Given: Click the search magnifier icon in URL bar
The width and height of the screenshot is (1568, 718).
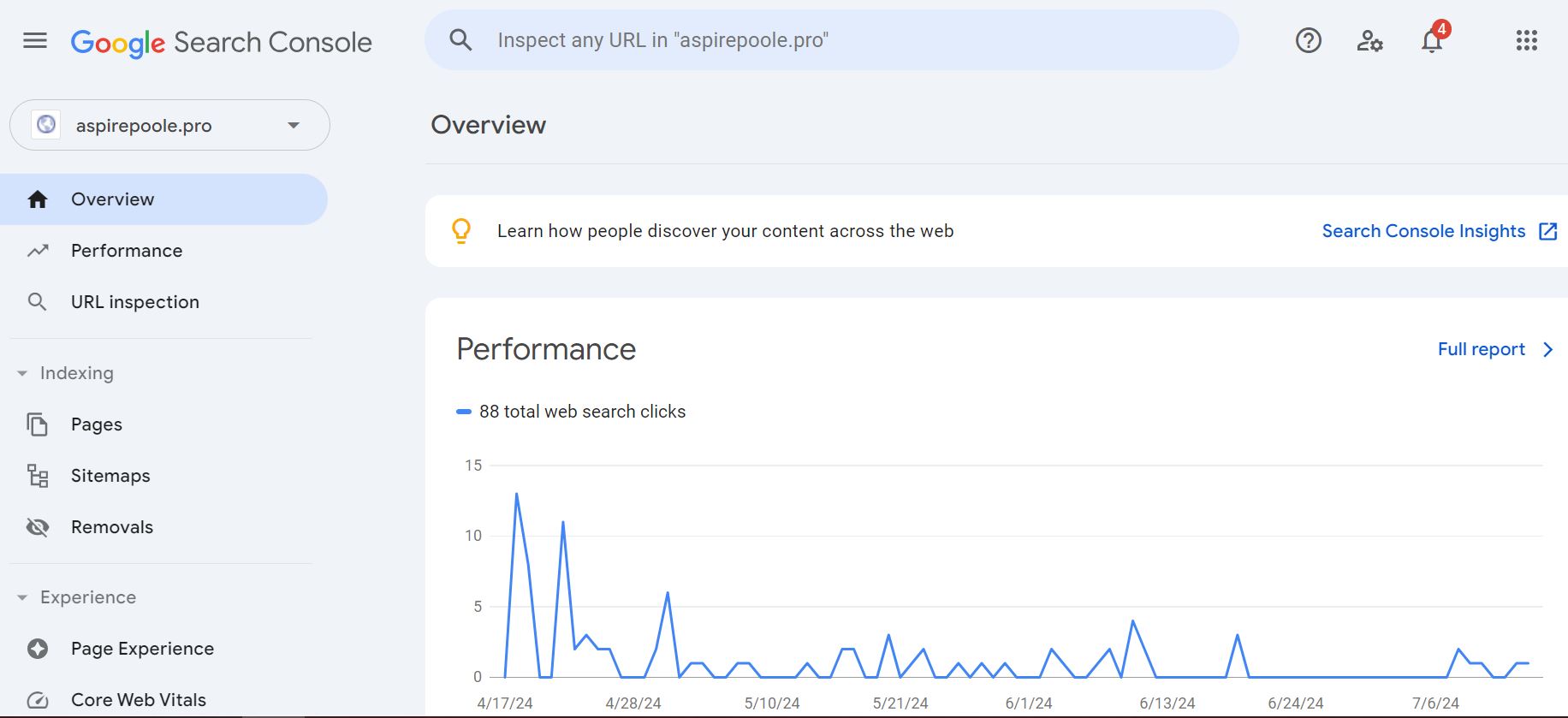Looking at the screenshot, I should [x=460, y=39].
